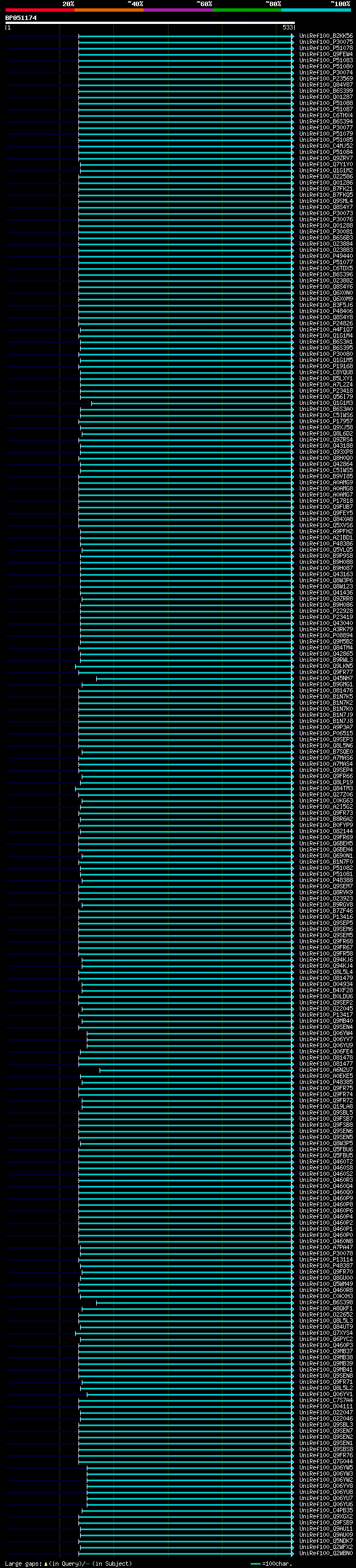Viewport: 356px width, 1568px height.
Task: Select hit label UniRef100_P51084
Action: tap(326, 152)
